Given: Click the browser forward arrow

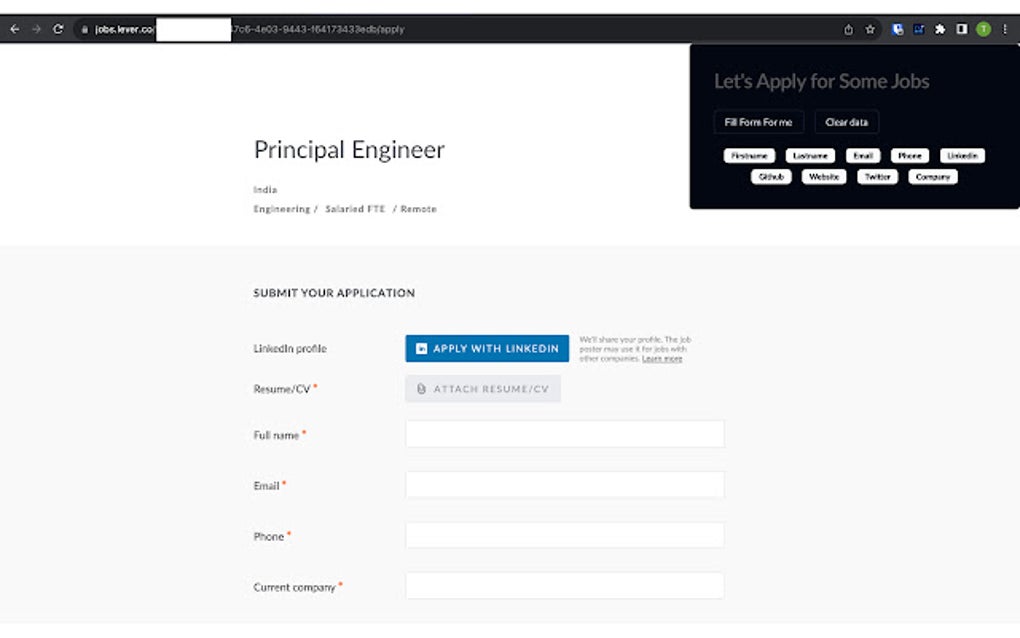Looking at the screenshot, I should [x=37, y=29].
